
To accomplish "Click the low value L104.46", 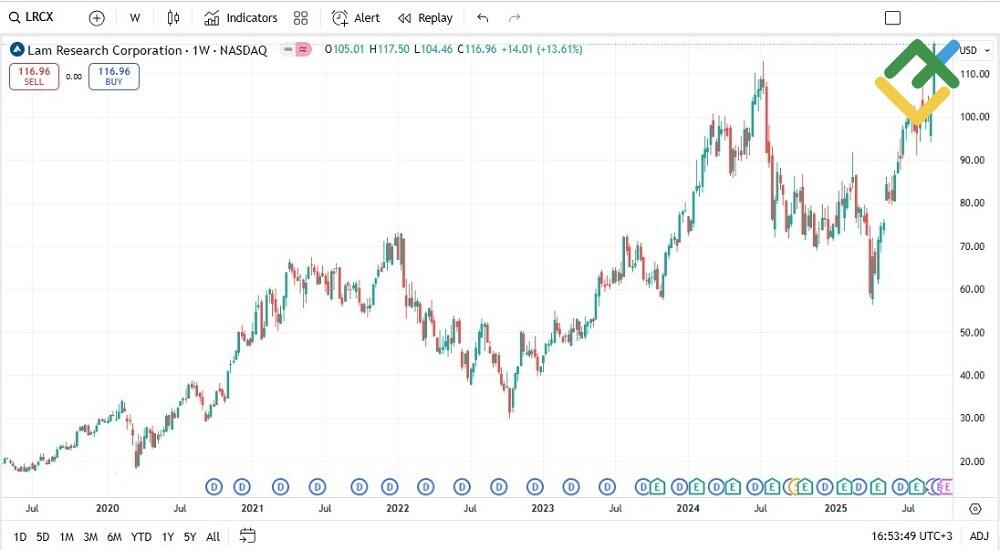I will [434, 49].
